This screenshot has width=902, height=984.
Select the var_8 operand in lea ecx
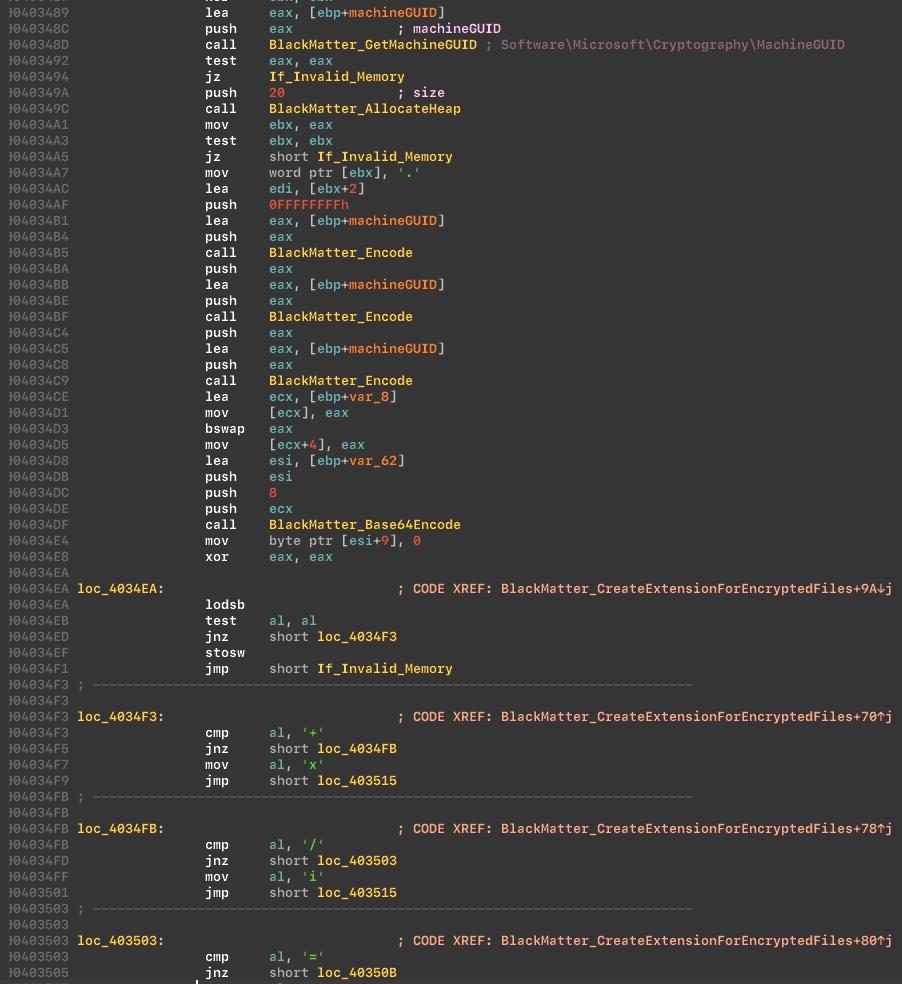point(368,397)
